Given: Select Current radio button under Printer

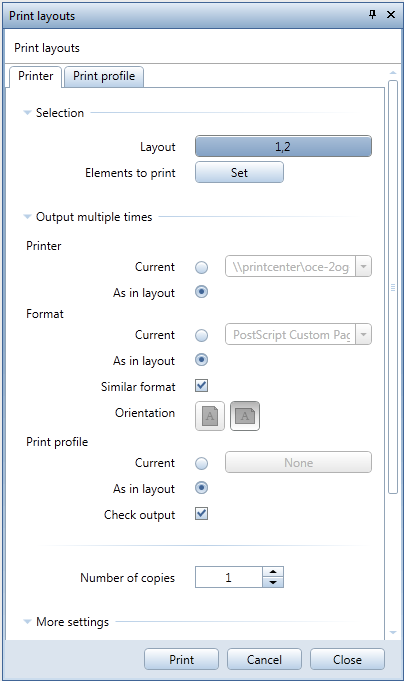Looking at the screenshot, I should pos(202,267).
